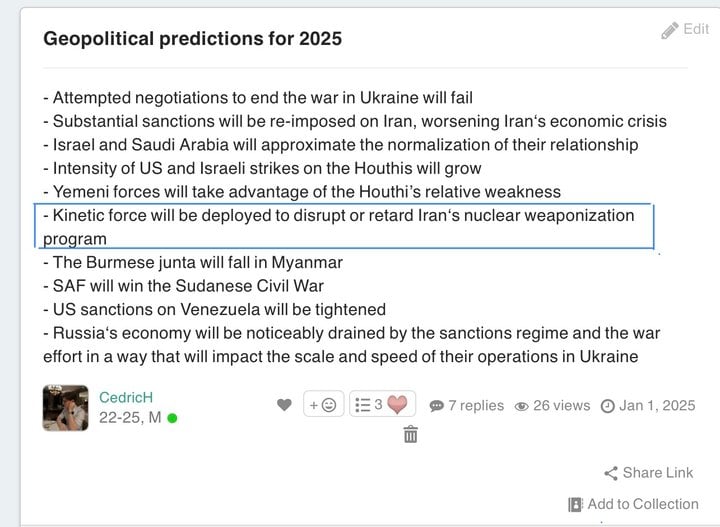720x527 pixels.
Task: Click the Geopolitical predictions for 2025 title
Action: pyautogui.click(x=192, y=39)
